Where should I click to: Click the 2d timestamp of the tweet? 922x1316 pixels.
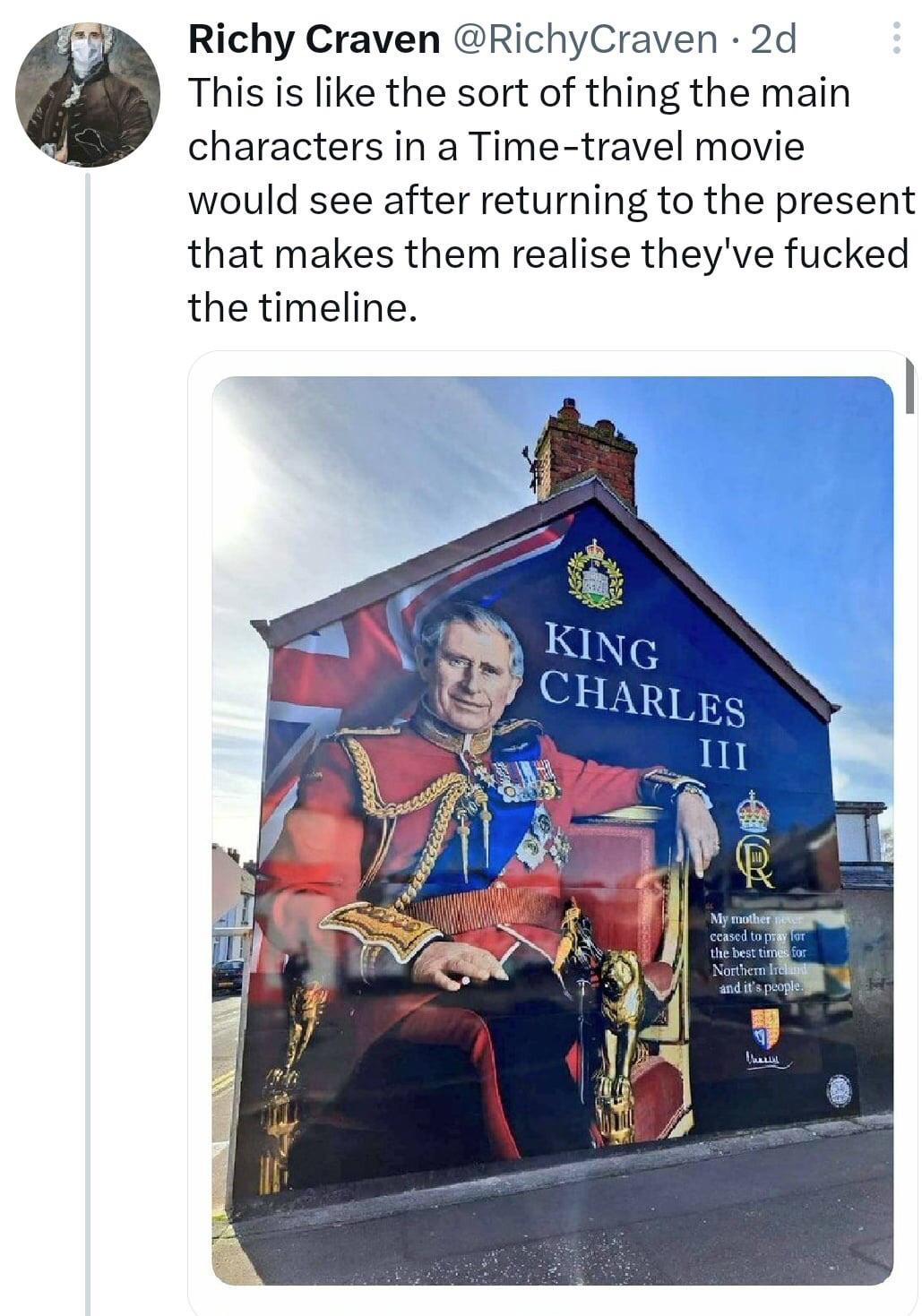point(772,39)
